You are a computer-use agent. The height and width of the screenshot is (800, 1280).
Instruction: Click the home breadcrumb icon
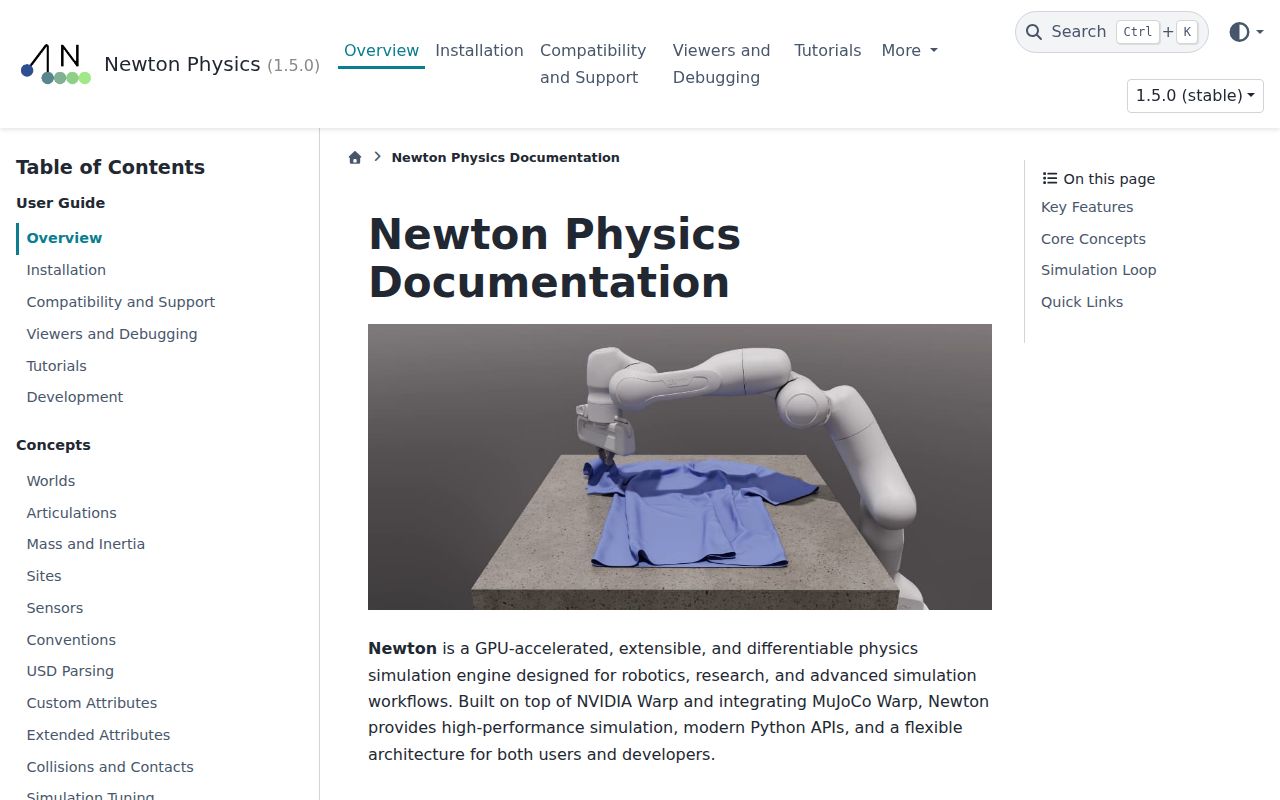click(355, 158)
